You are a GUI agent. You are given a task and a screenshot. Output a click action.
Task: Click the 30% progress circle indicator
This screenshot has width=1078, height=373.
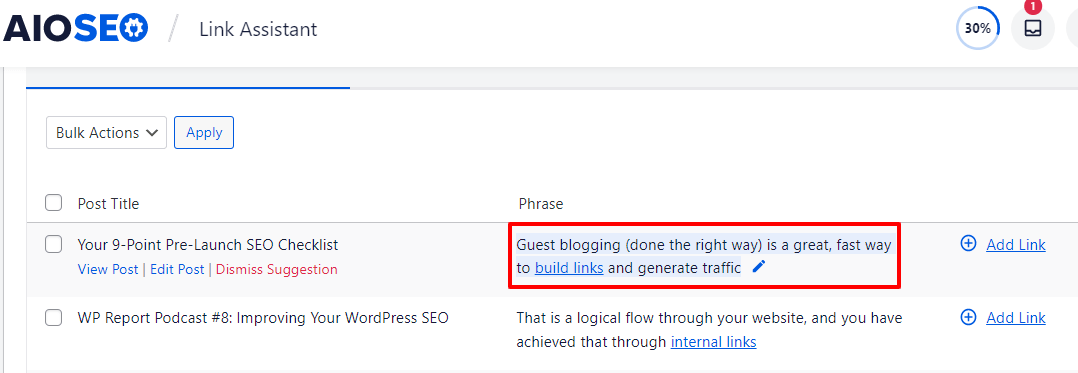(978, 28)
